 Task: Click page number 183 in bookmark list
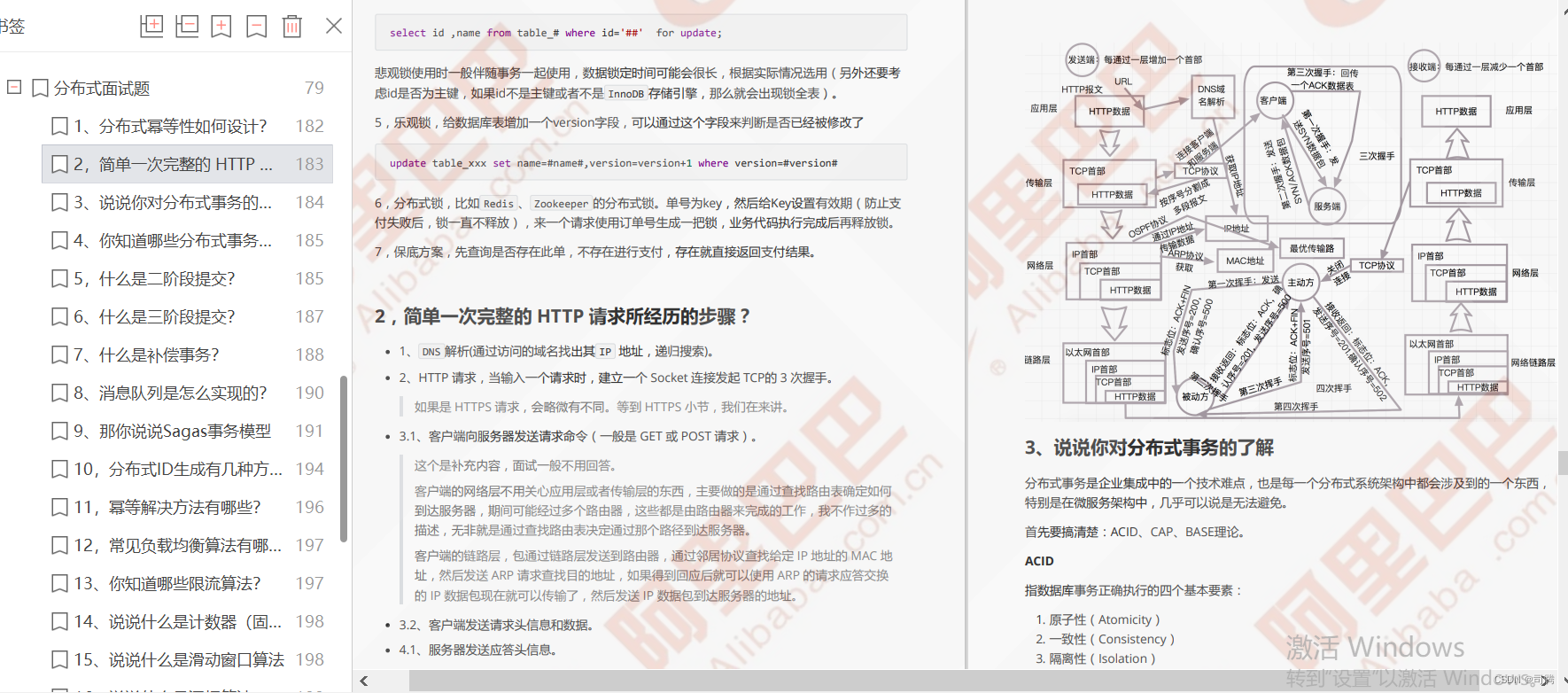click(310, 164)
